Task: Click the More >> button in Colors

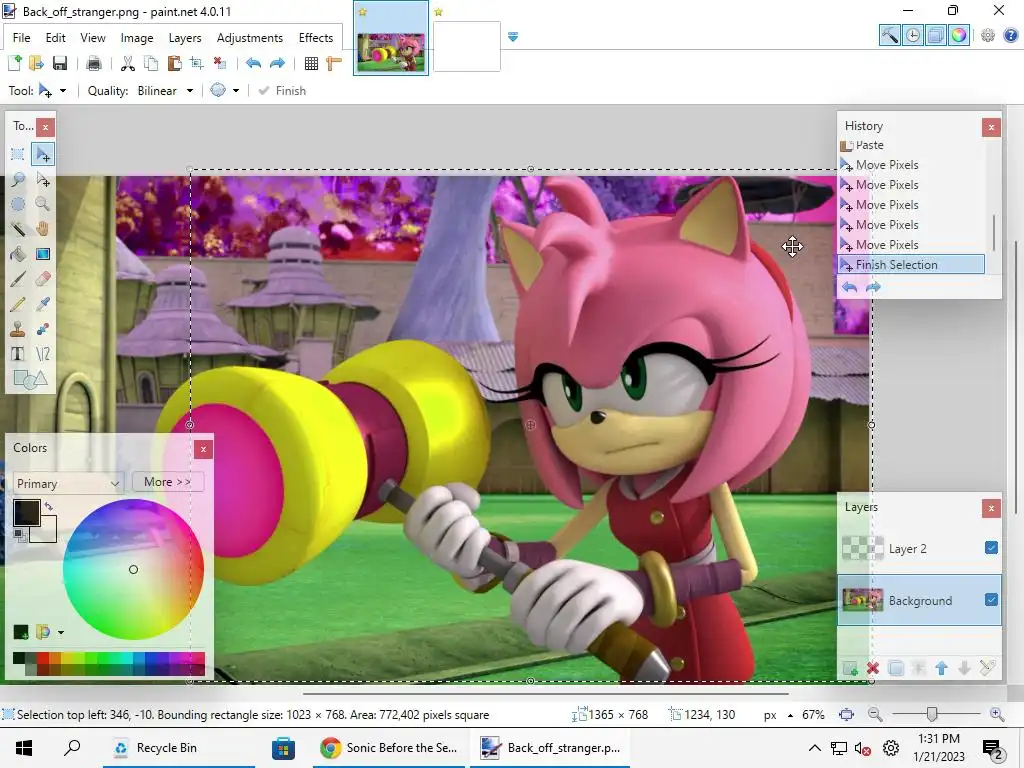Action: (x=168, y=482)
